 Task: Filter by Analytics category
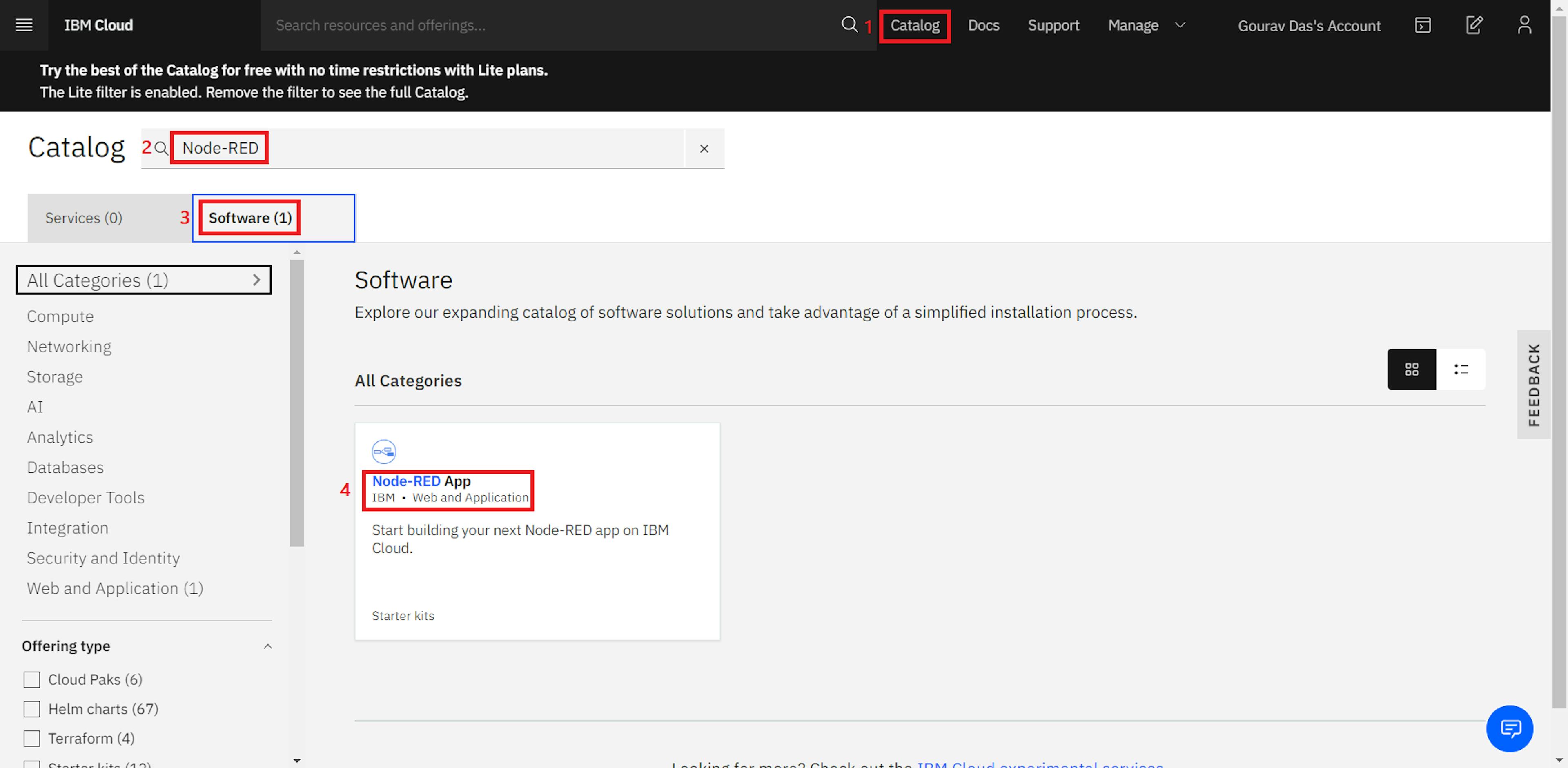pyautogui.click(x=60, y=437)
